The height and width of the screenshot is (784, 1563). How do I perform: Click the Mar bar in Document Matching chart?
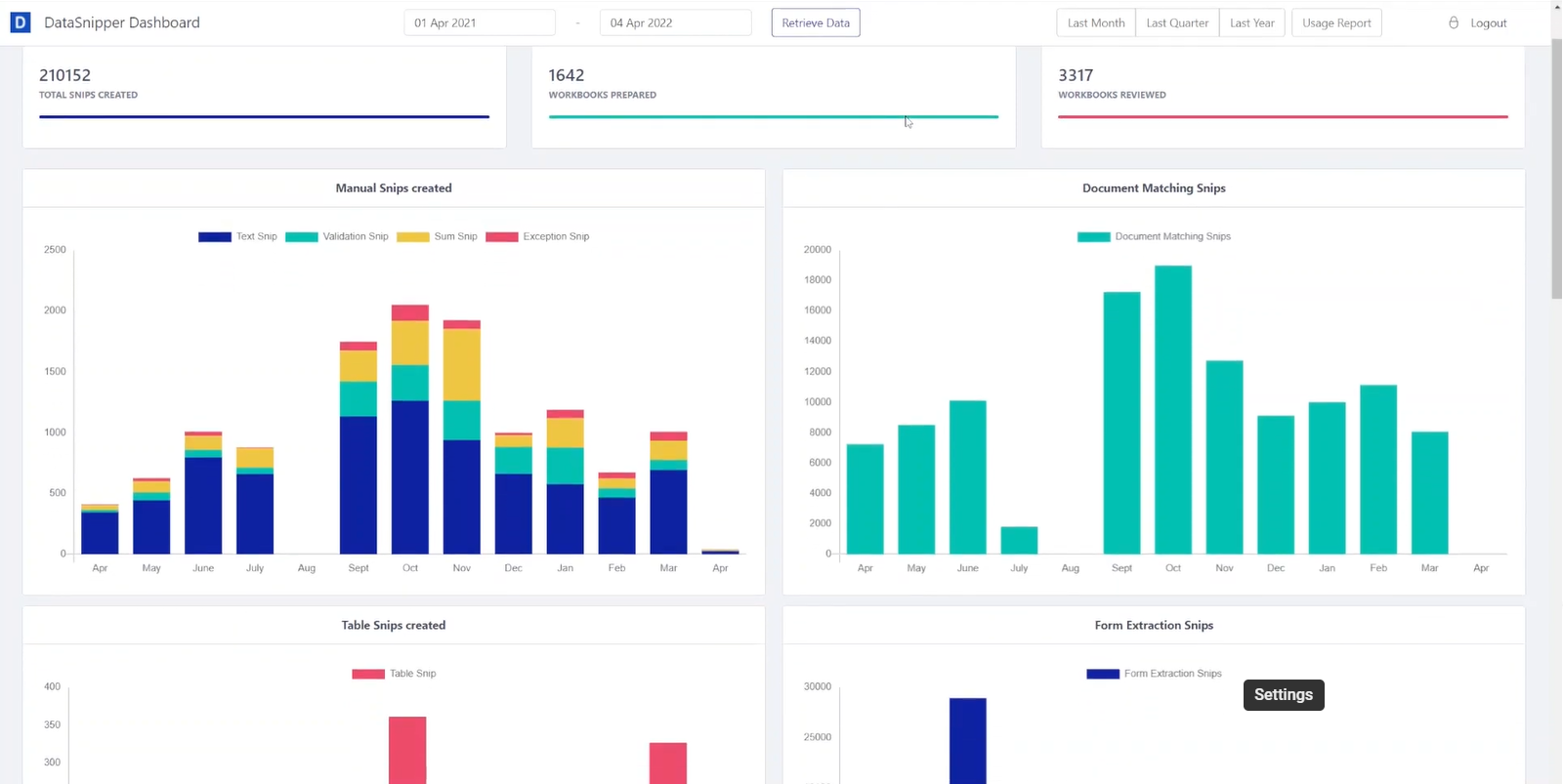tap(1430, 493)
